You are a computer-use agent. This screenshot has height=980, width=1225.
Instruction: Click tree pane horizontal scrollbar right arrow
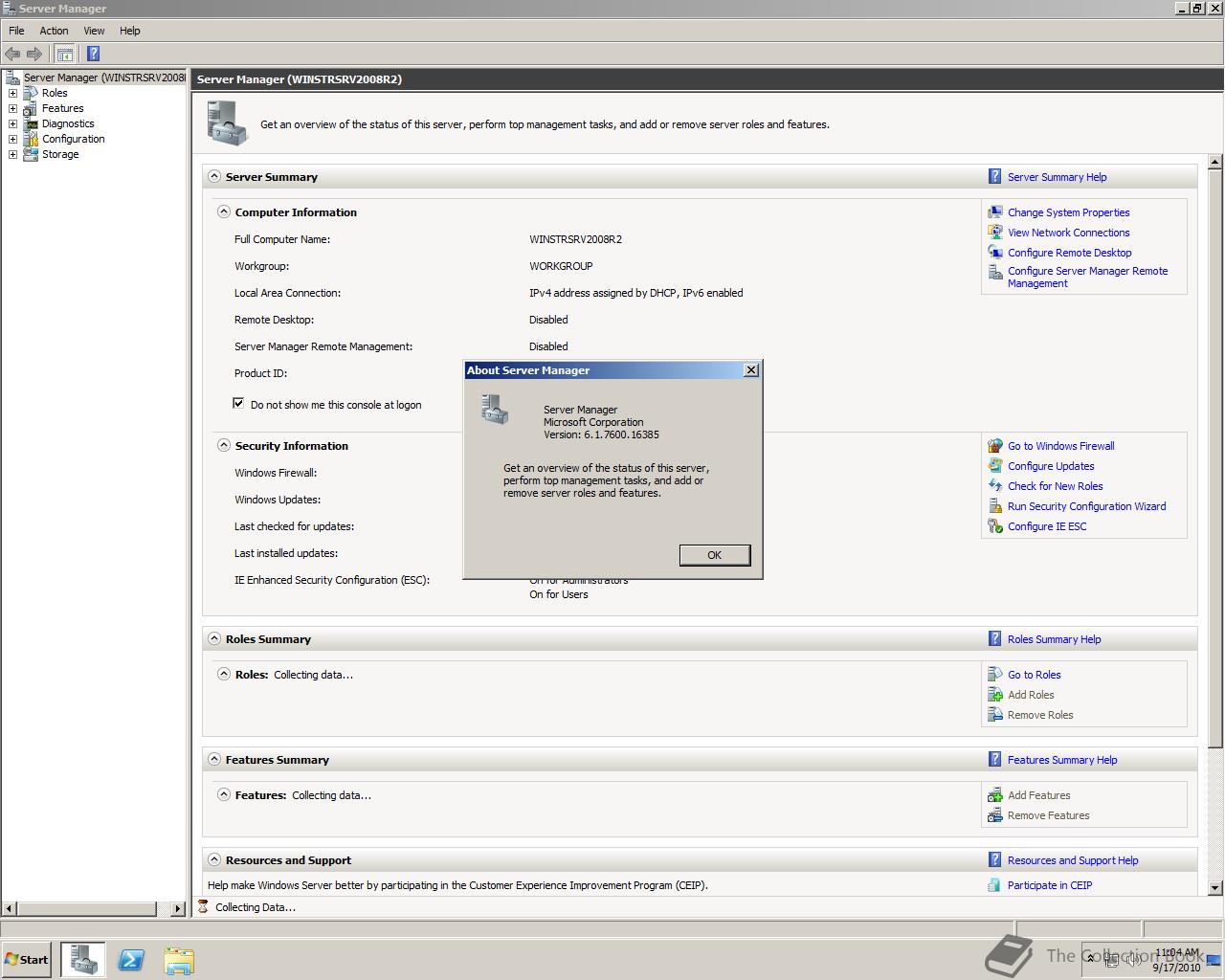178,908
